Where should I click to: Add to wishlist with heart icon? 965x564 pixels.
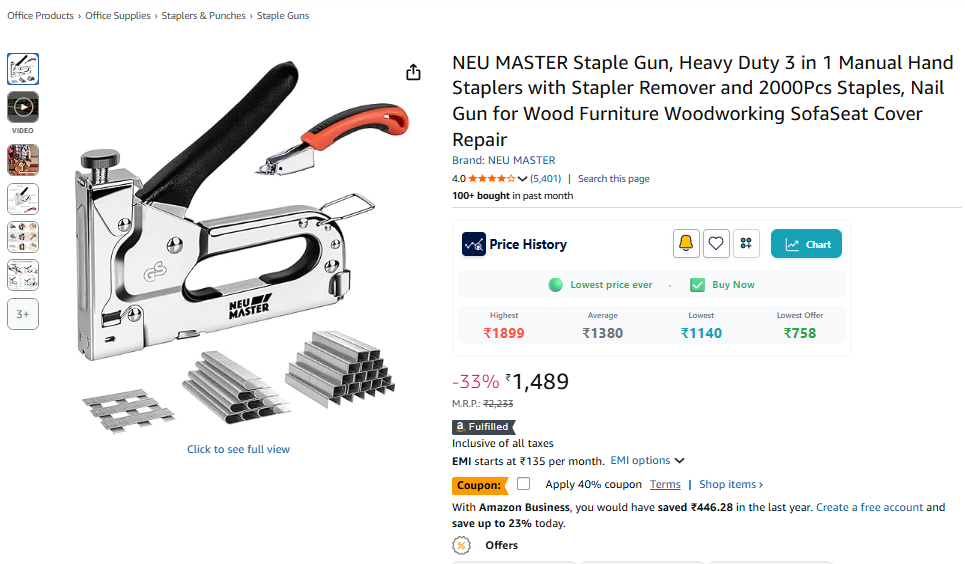716,244
